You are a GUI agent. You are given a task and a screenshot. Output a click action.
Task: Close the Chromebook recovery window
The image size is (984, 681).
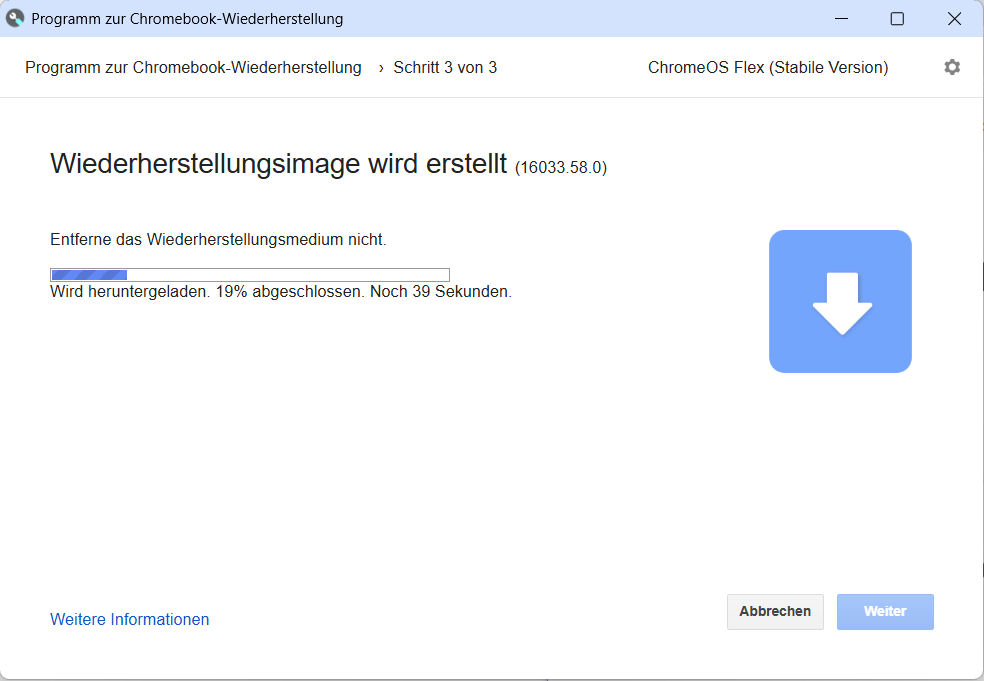955,19
